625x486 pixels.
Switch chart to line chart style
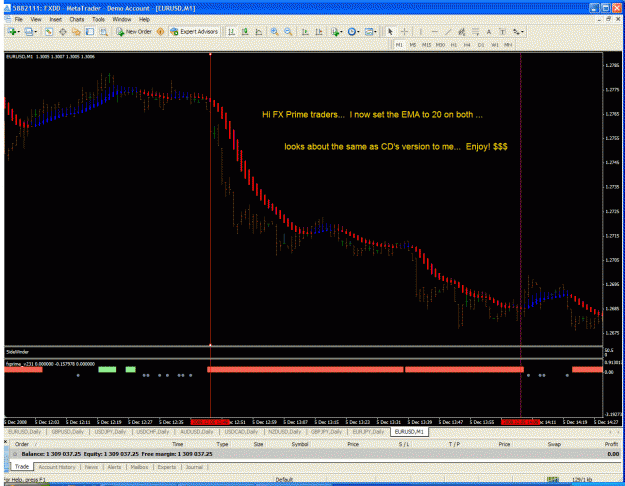[x=259, y=31]
